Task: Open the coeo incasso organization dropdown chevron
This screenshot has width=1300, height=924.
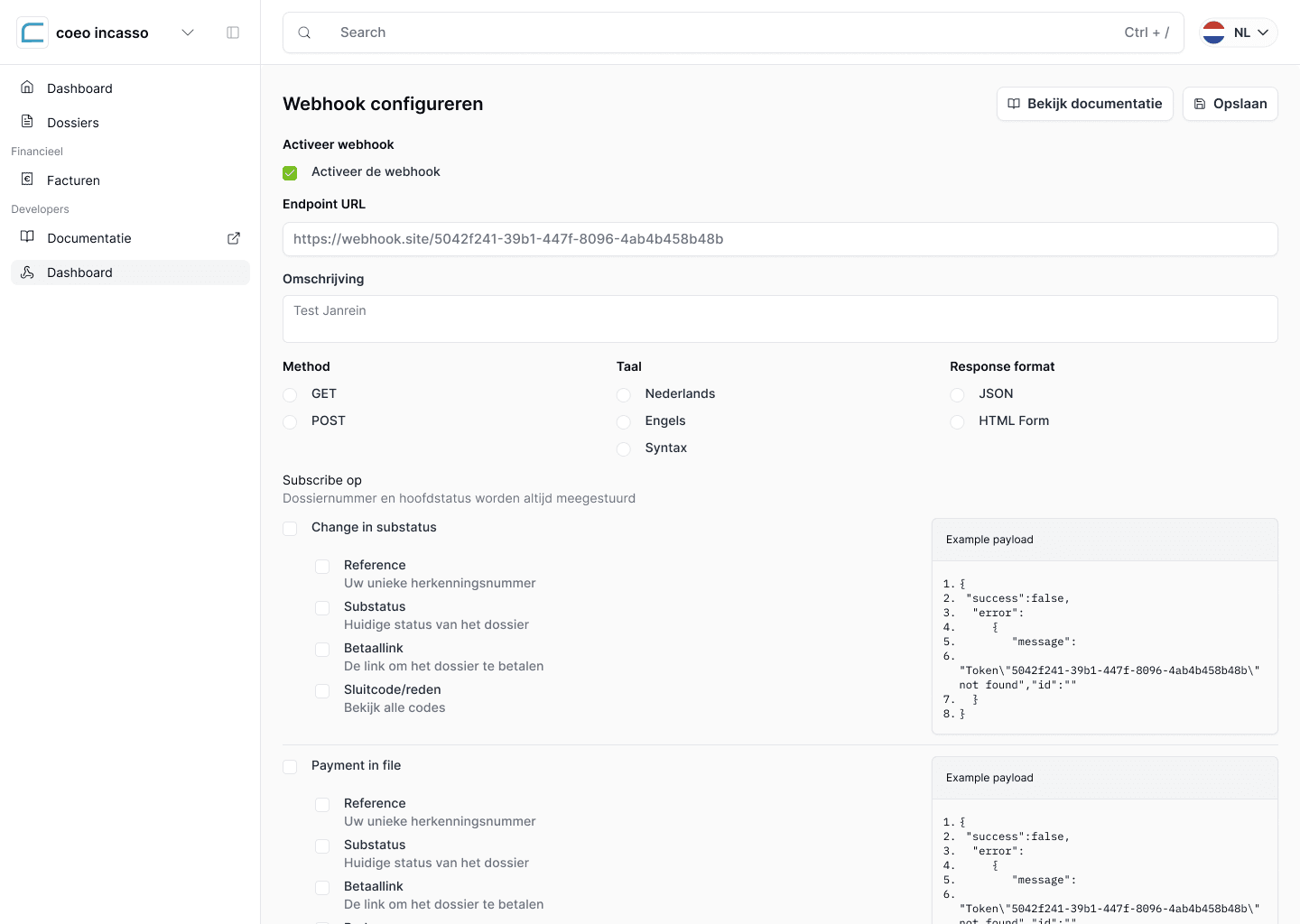Action: [188, 32]
